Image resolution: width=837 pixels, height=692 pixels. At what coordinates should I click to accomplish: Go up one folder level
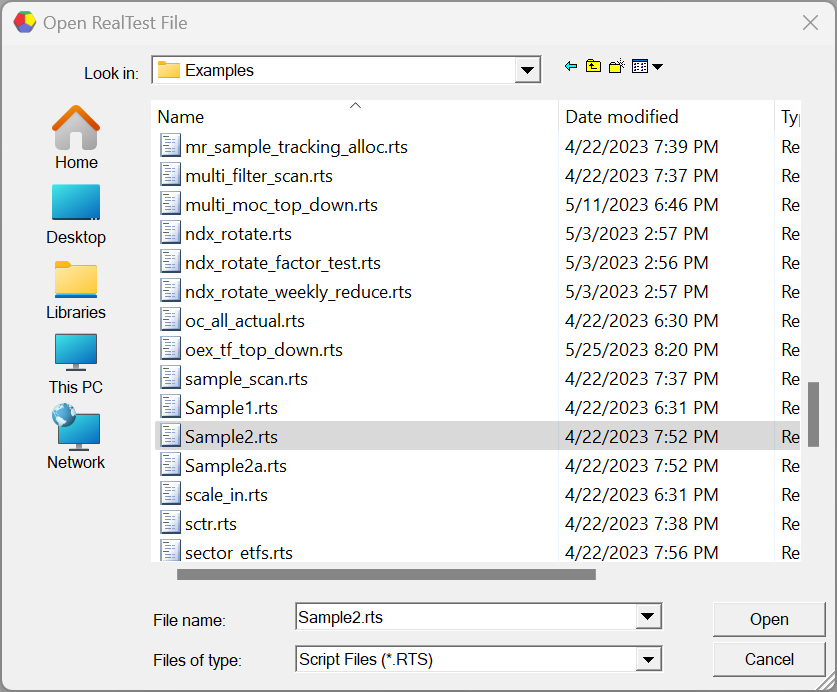click(594, 67)
